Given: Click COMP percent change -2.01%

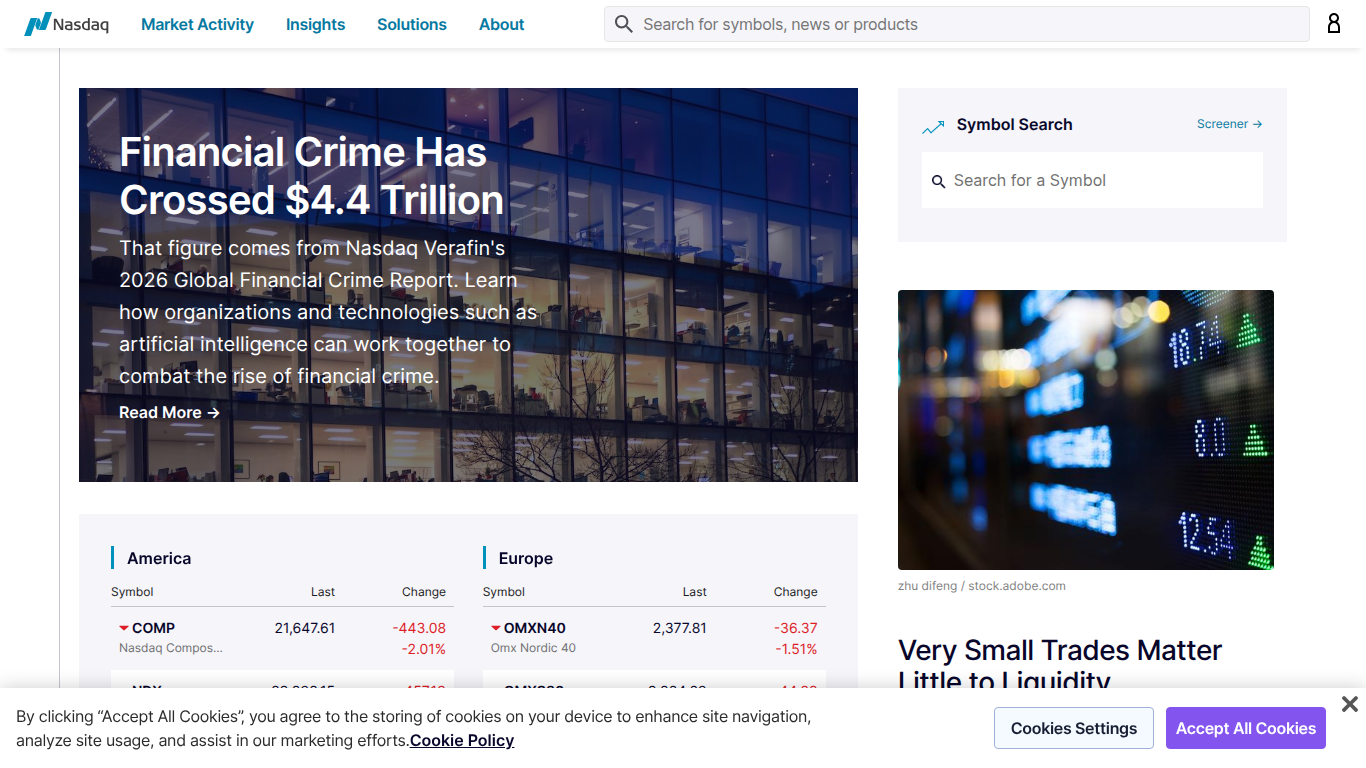Looking at the screenshot, I should [424, 649].
